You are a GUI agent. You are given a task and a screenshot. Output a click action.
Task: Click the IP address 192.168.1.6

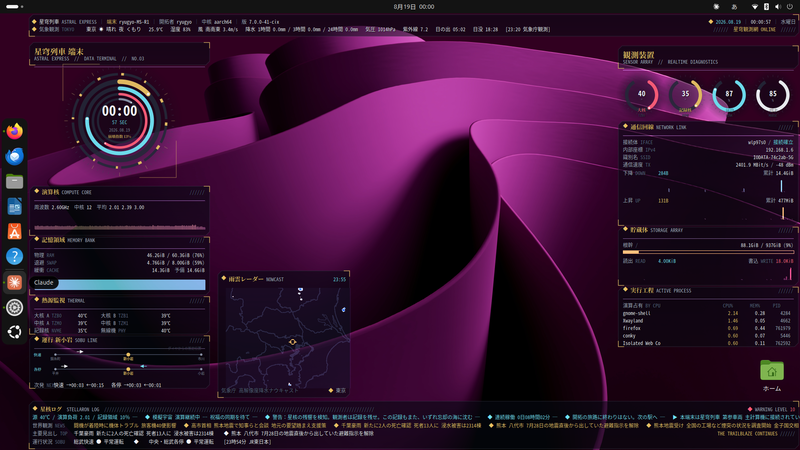779,150
